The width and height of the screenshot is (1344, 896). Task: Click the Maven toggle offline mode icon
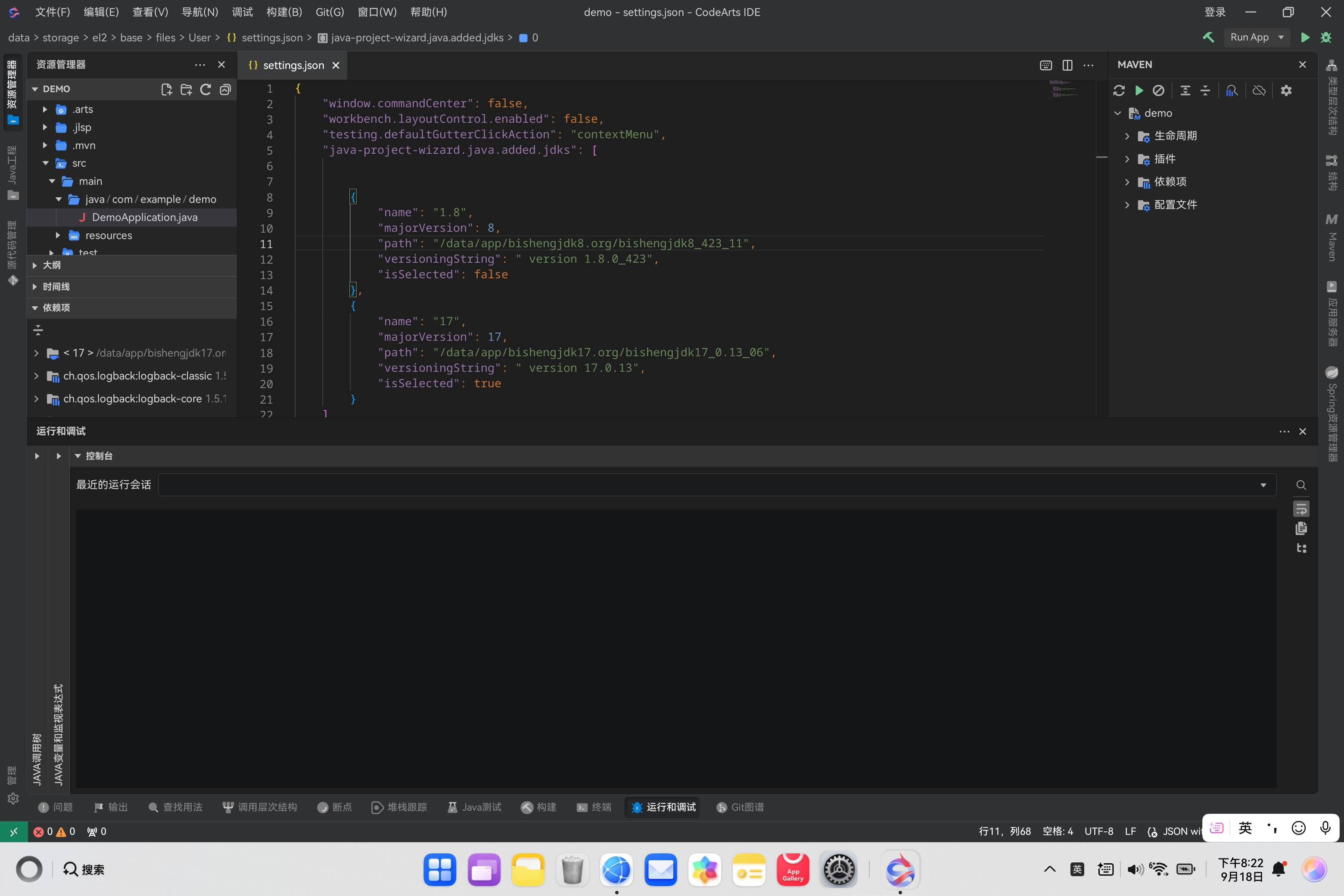coord(1259,90)
